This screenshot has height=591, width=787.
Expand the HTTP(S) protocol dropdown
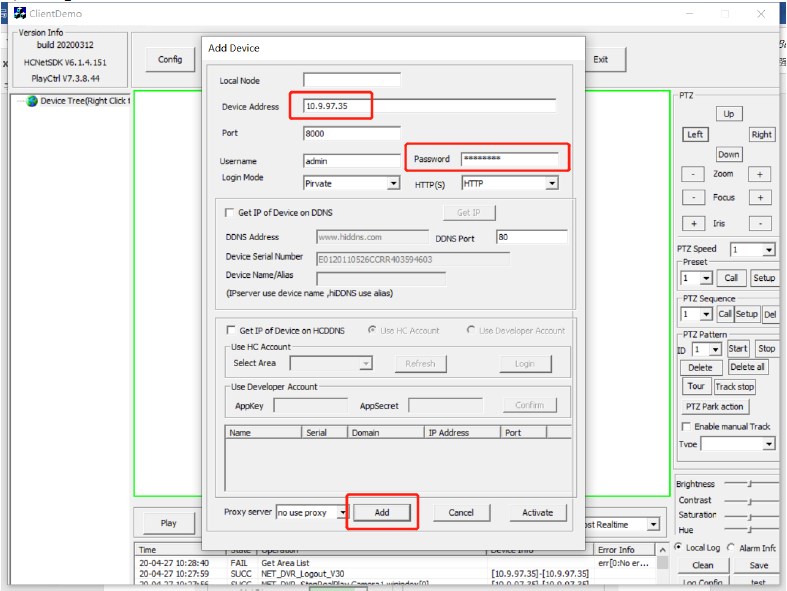coord(551,184)
